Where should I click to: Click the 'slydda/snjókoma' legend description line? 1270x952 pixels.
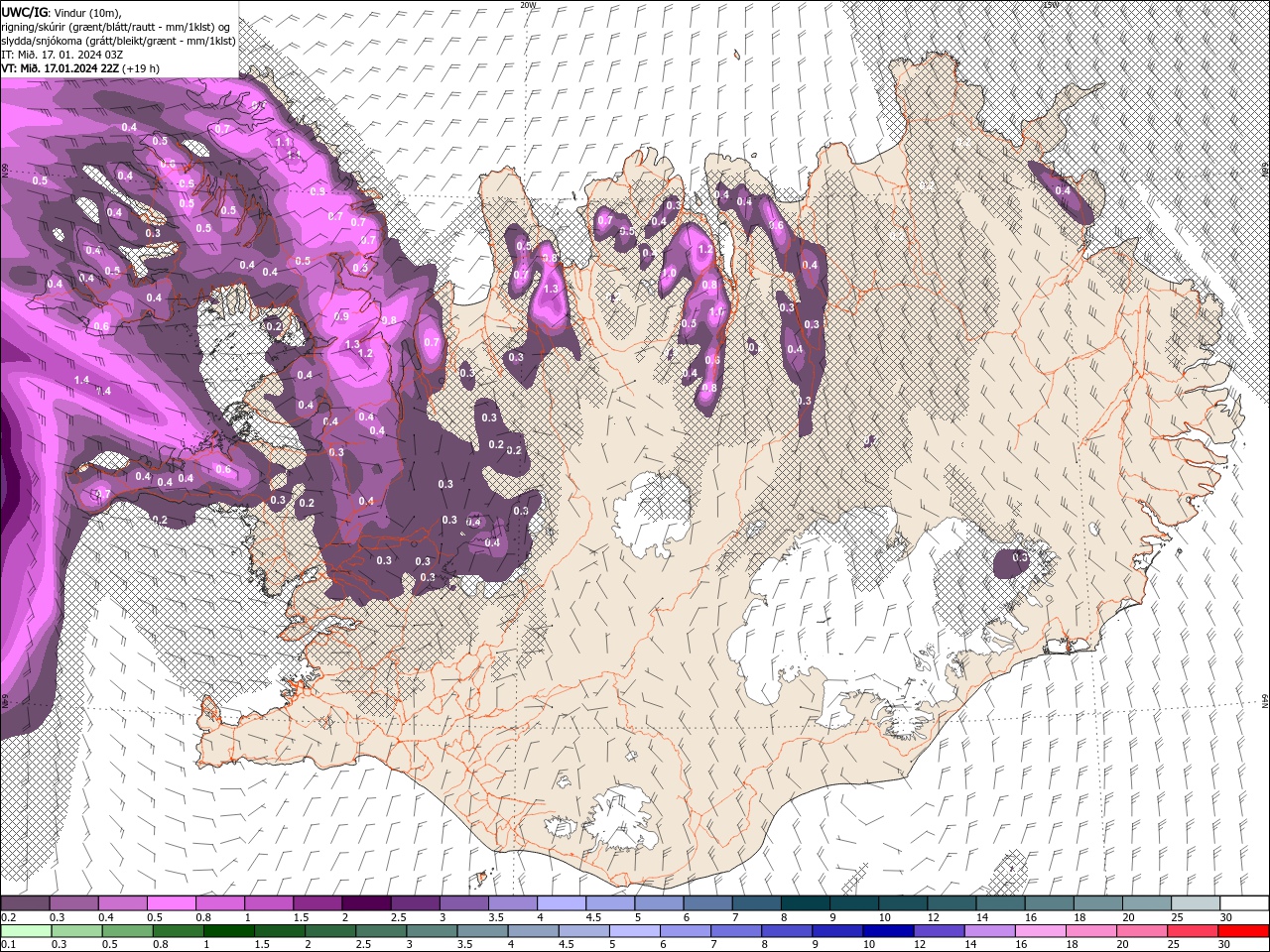pos(118,40)
